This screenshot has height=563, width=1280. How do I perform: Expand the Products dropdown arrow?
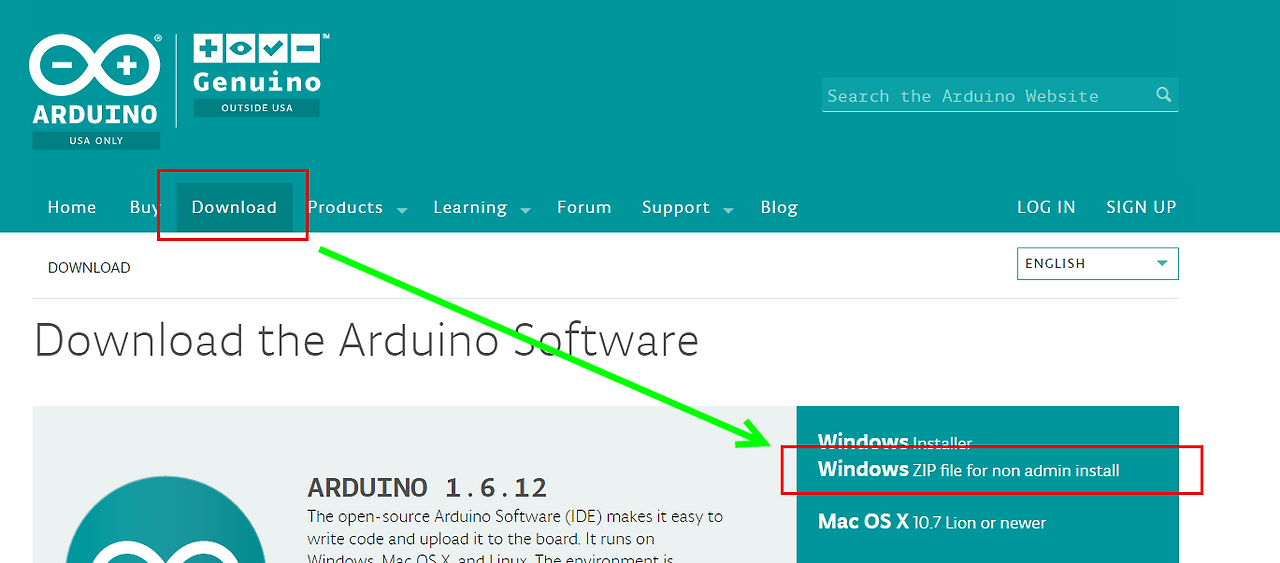point(402,211)
